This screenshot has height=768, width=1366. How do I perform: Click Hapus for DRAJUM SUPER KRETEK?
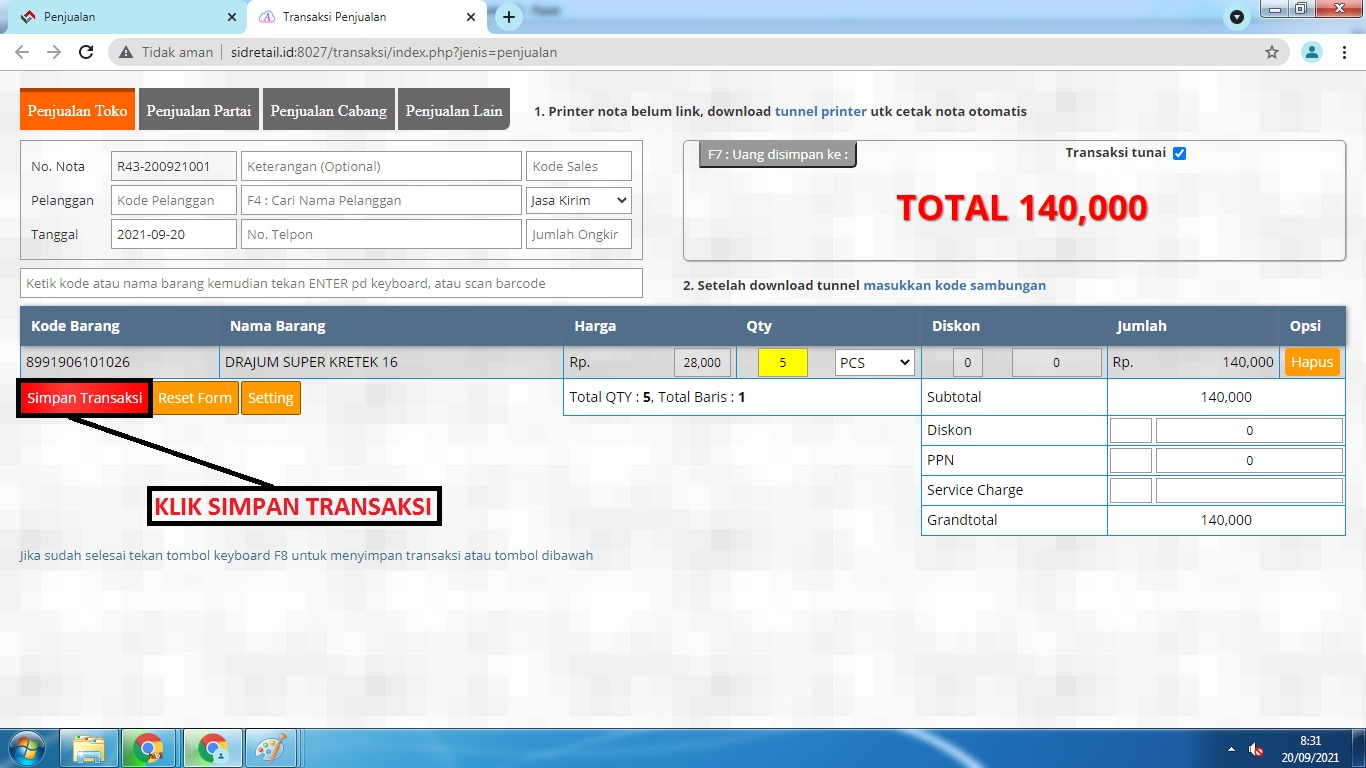point(1312,362)
